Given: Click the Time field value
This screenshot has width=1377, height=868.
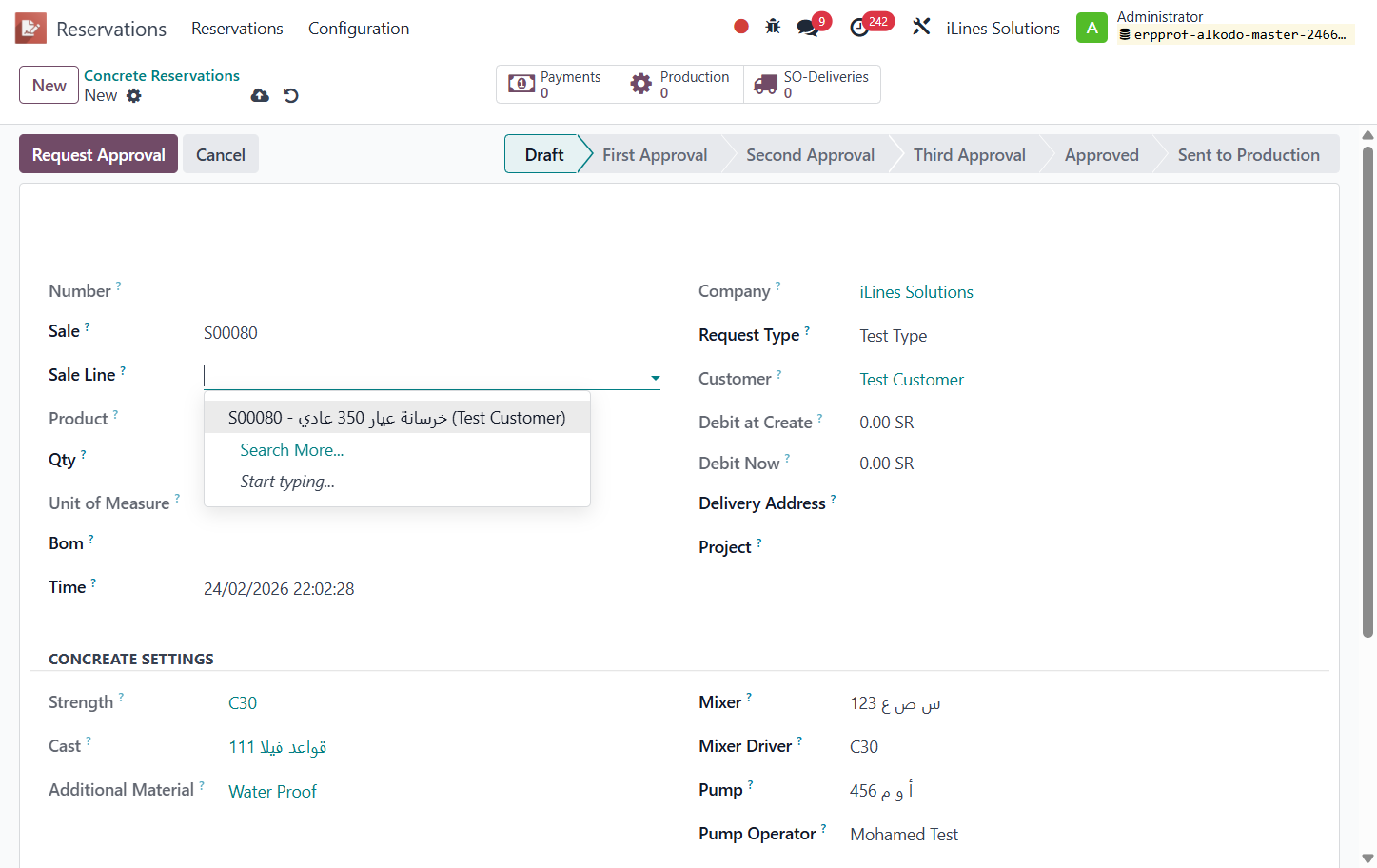Looking at the screenshot, I should tap(279, 589).
